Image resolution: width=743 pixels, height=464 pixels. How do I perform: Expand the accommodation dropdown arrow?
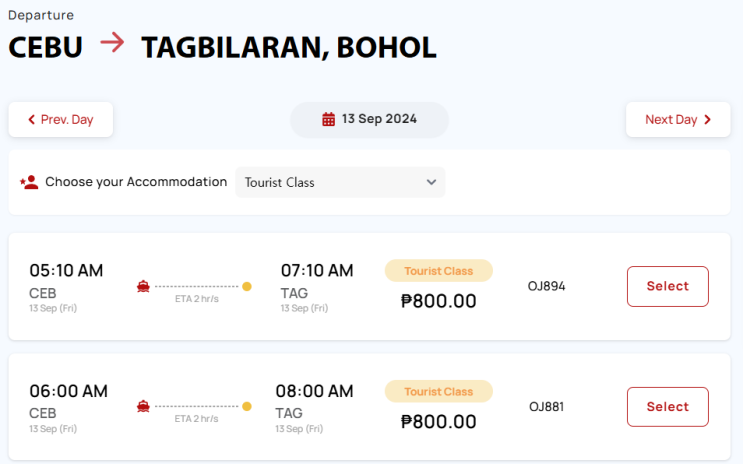(431, 182)
